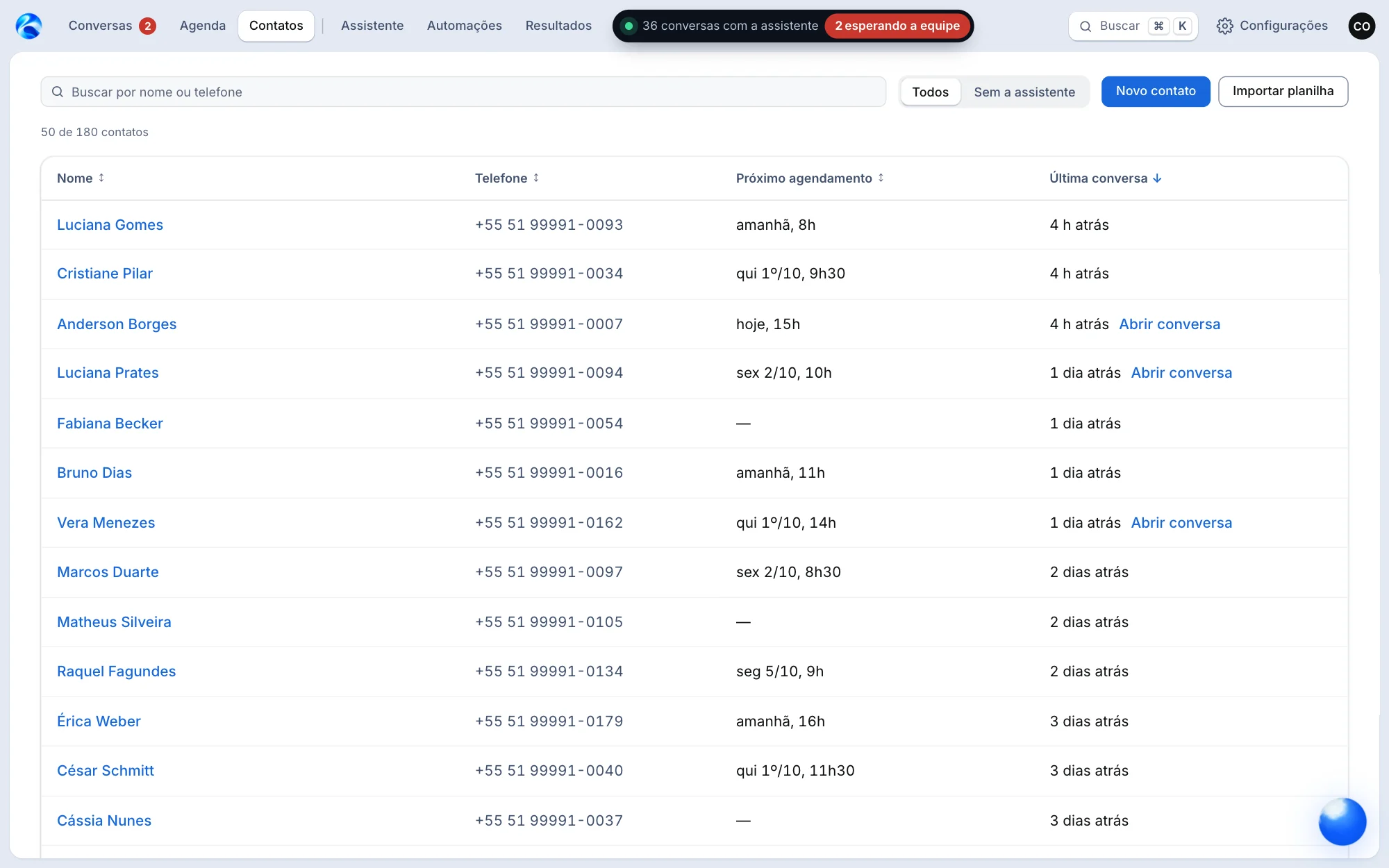View the Resultados tab
Screen dimensions: 1389x868
tap(558, 26)
